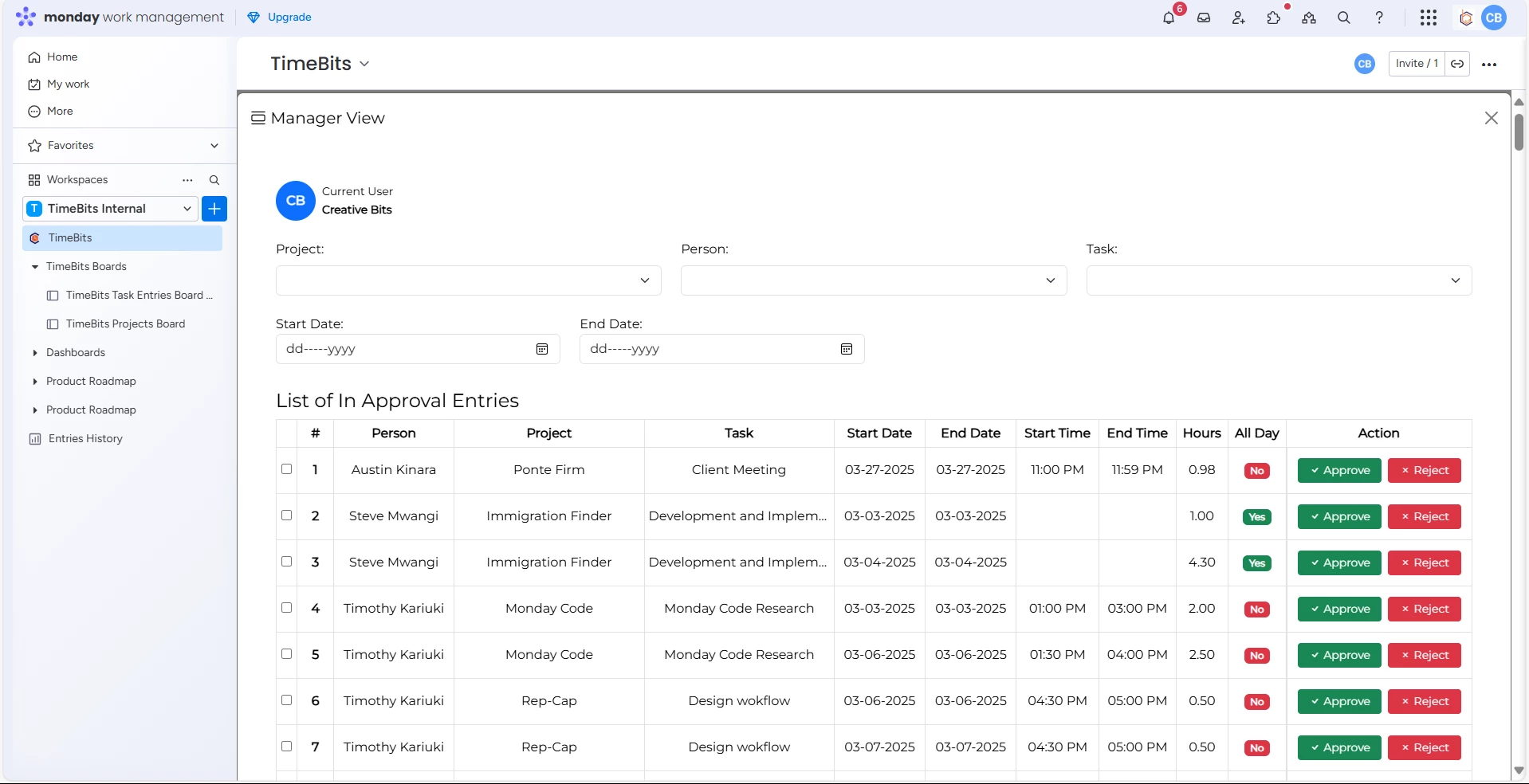Open the board options three-dot menu
The image size is (1529, 784).
click(1489, 65)
